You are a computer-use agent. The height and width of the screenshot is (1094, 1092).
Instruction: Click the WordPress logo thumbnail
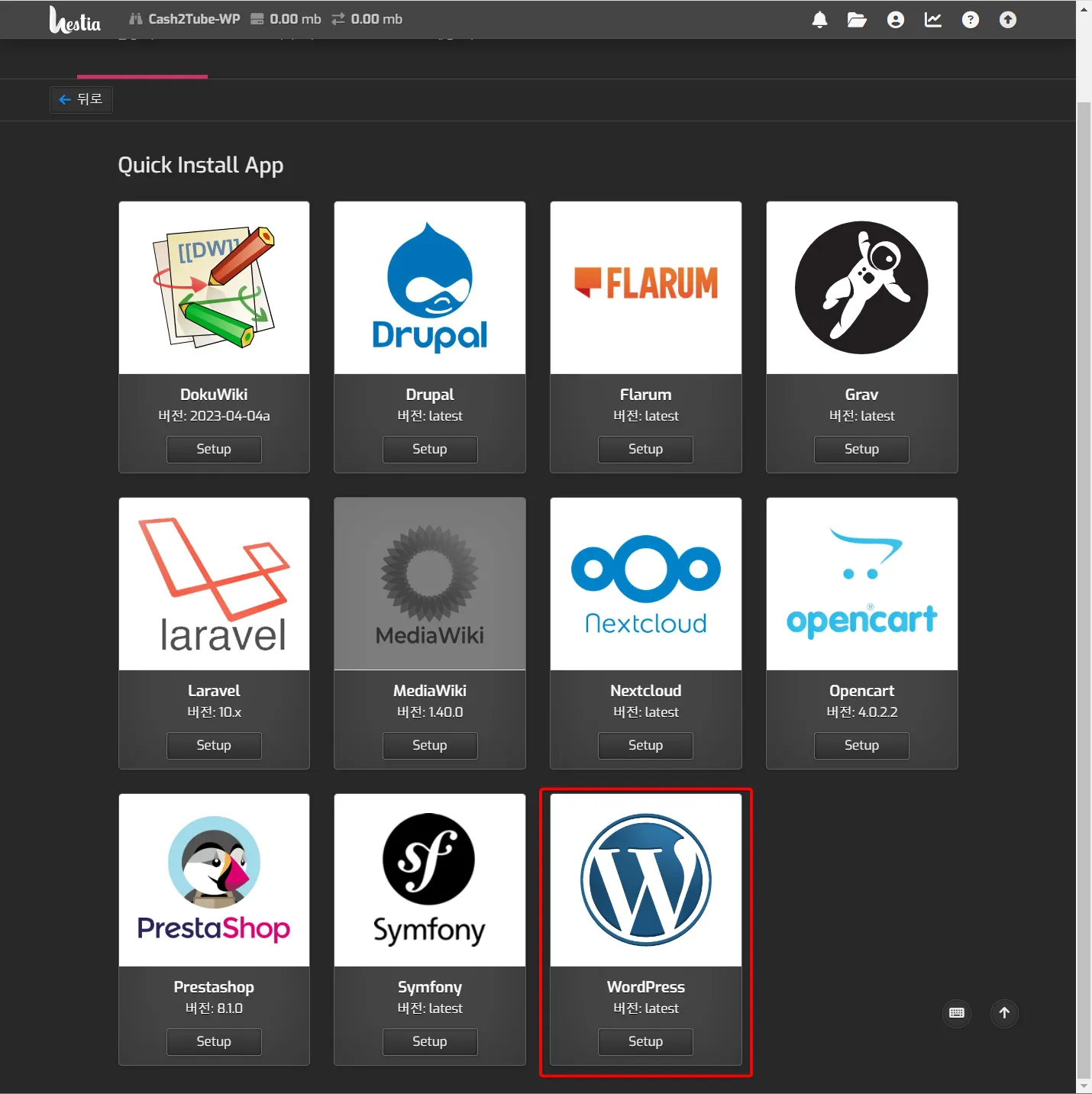[646, 880]
